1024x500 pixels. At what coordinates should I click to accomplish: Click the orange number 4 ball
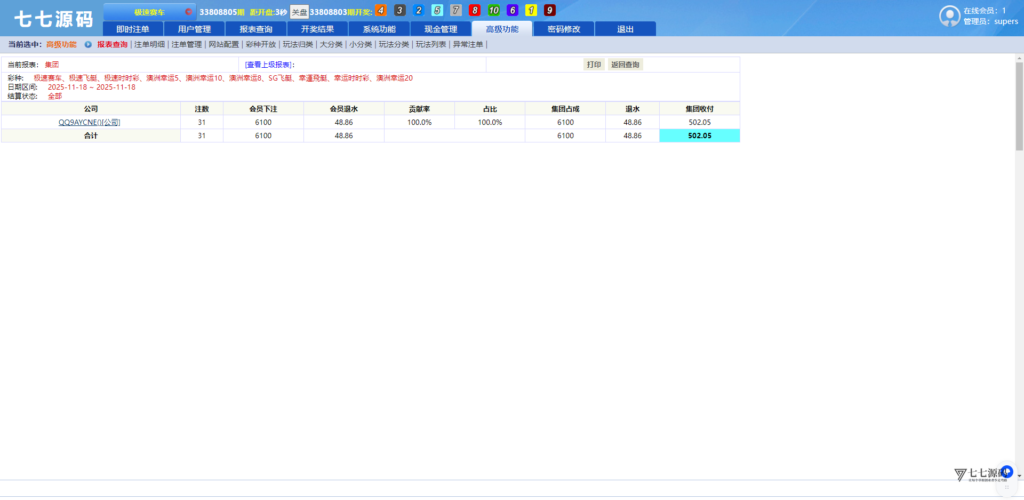[x=381, y=11]
